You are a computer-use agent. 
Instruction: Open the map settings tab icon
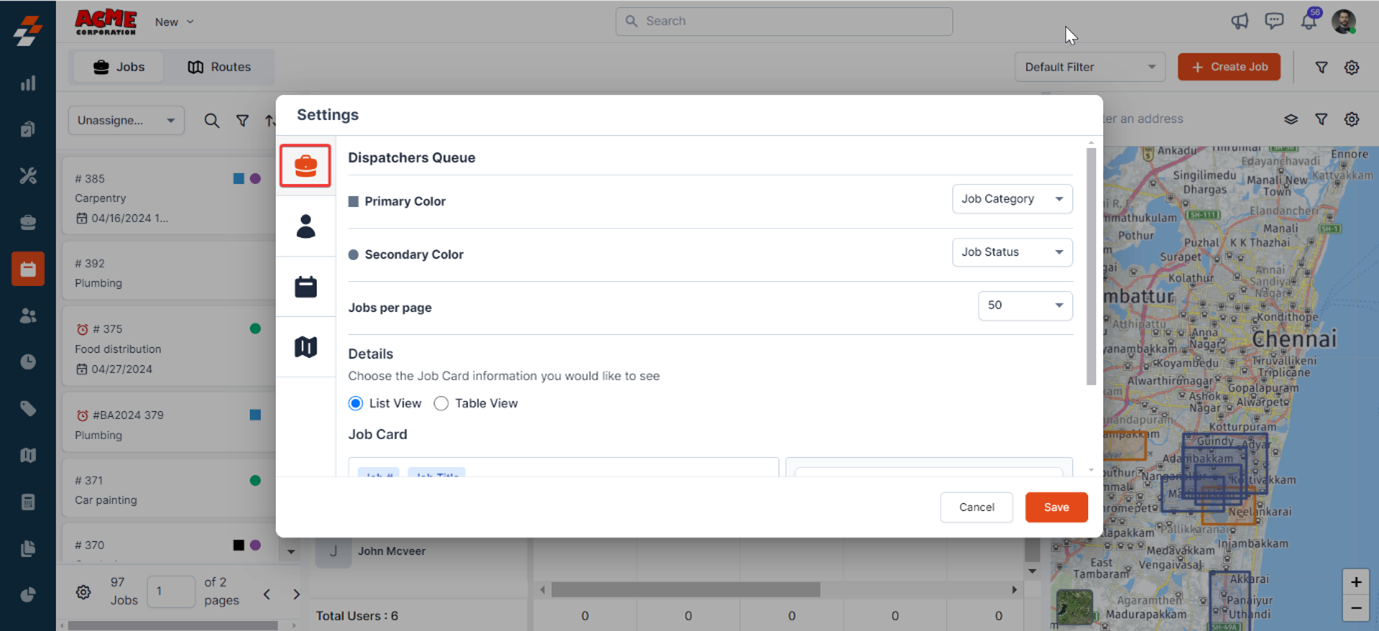(x=306, y=347)
